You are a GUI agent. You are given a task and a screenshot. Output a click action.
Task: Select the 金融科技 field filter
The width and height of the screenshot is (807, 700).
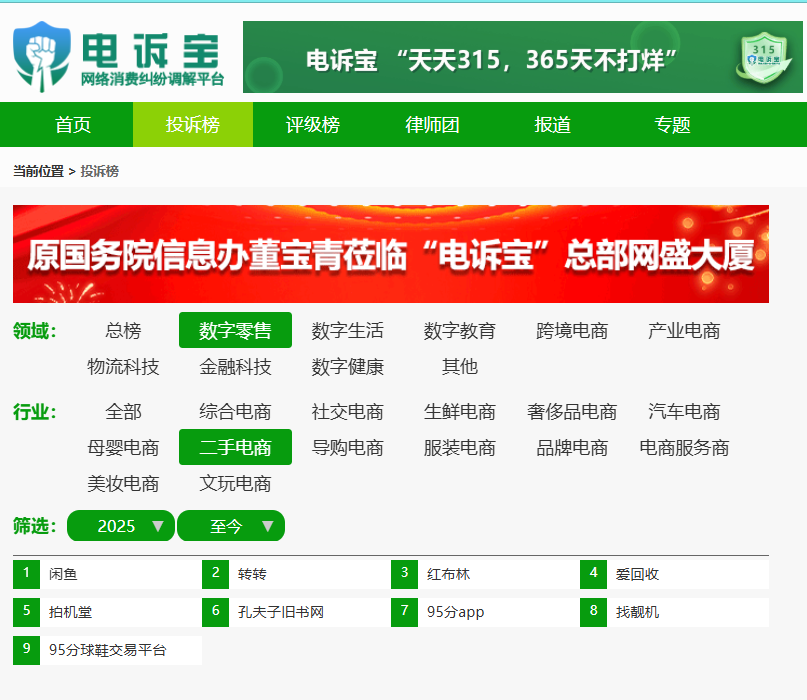(235, 366)
